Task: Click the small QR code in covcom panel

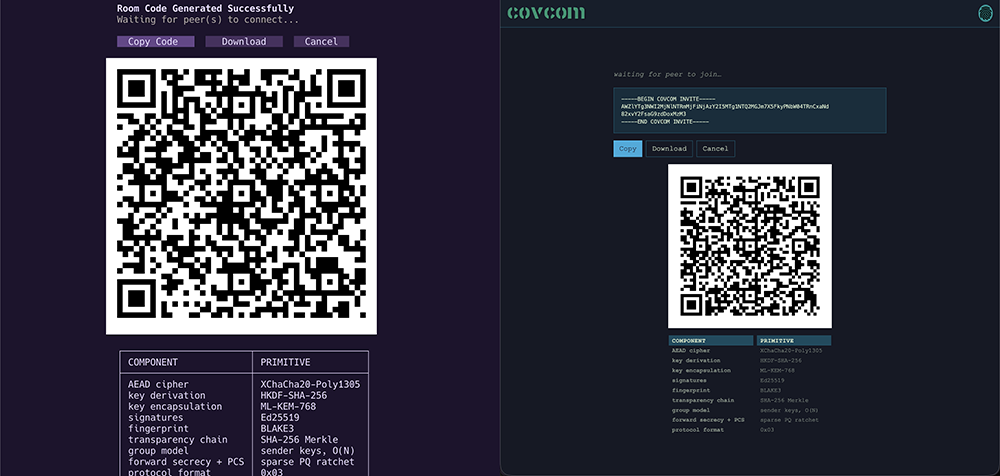Action: pyautogui.click(x=749, y=246)
